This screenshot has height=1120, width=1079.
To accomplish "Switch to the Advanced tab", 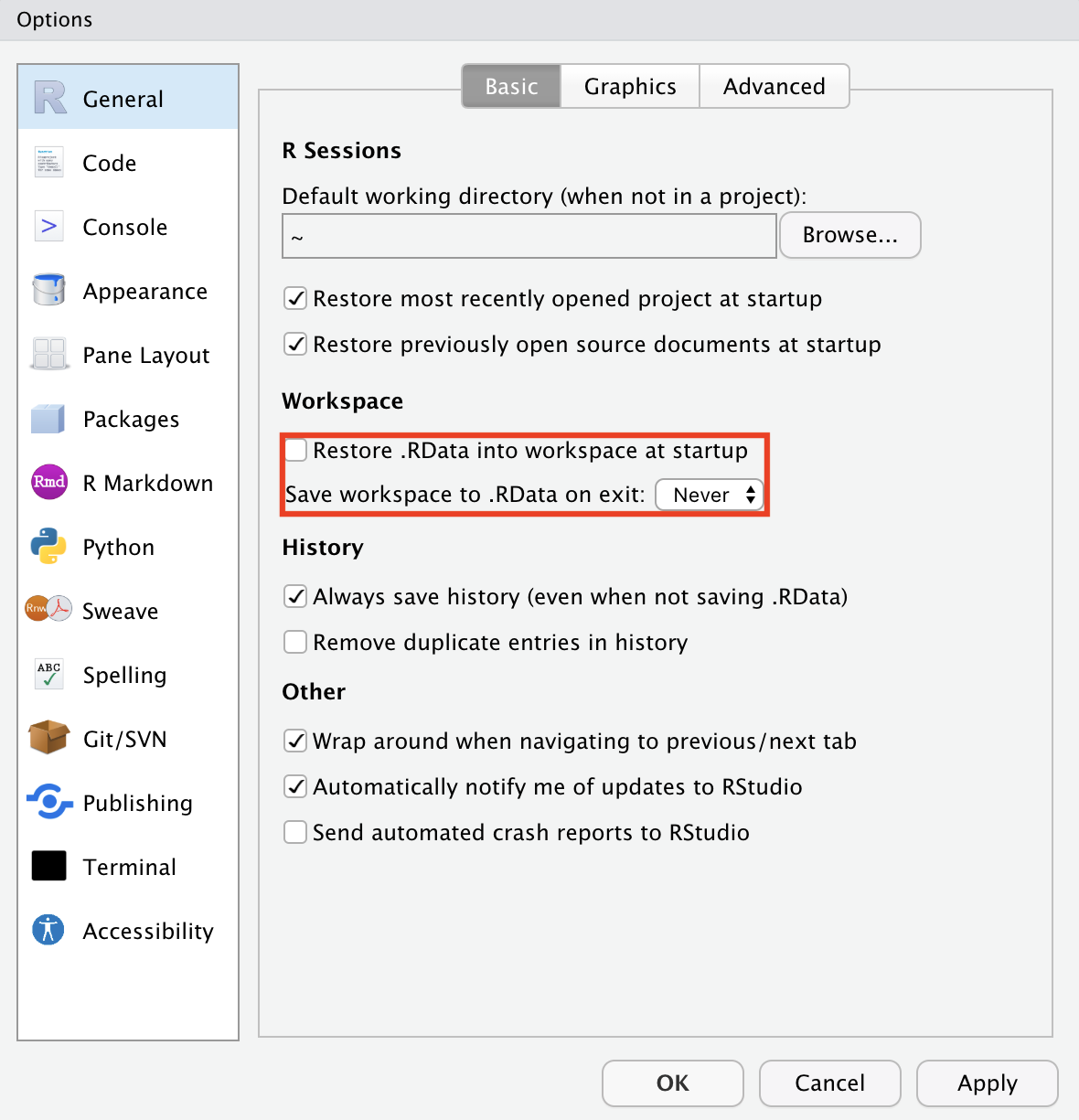I will point(775,86).
